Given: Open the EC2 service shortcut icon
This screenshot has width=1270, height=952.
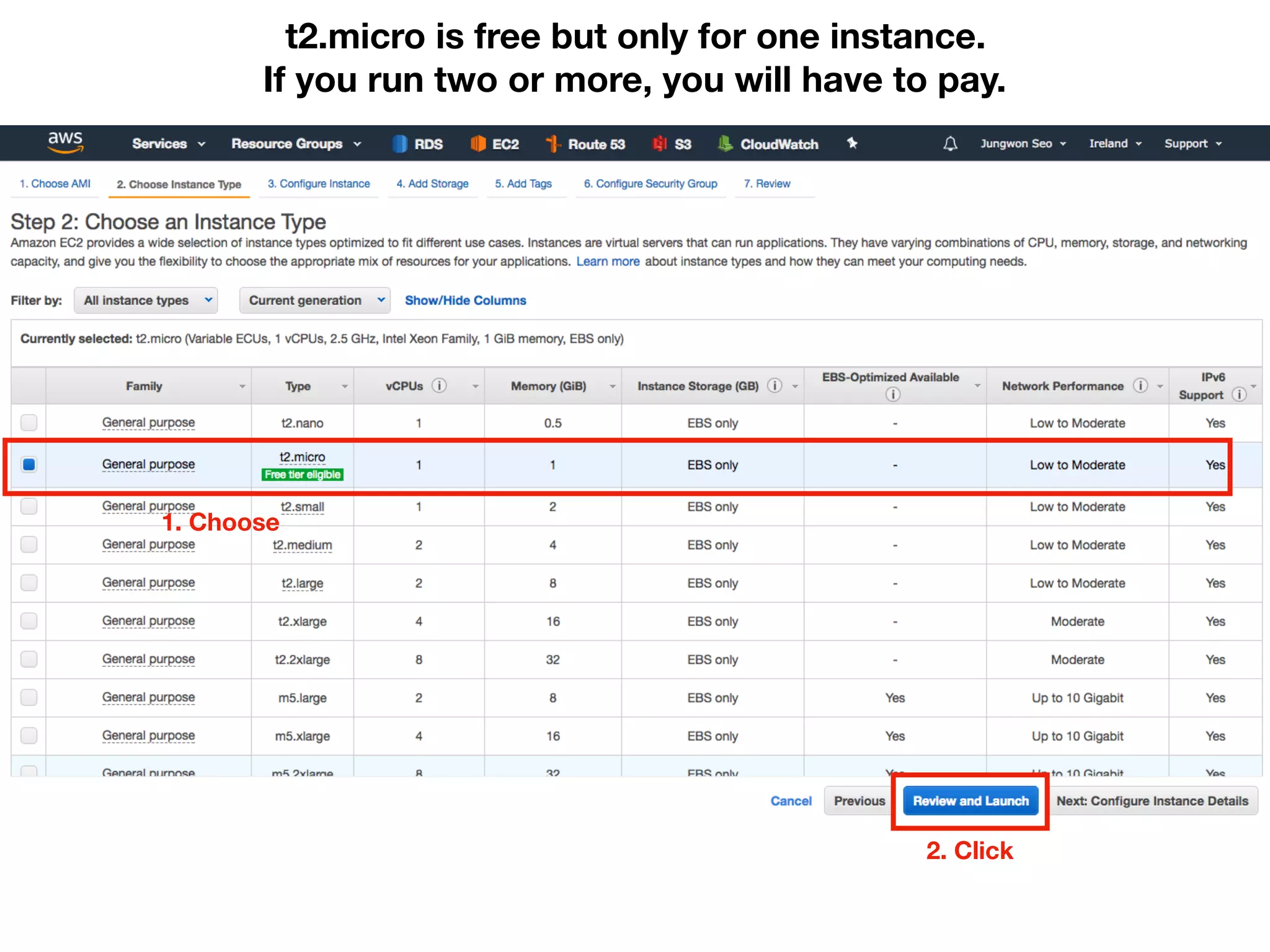Looking at the screenshot, I should click(478, 144).
